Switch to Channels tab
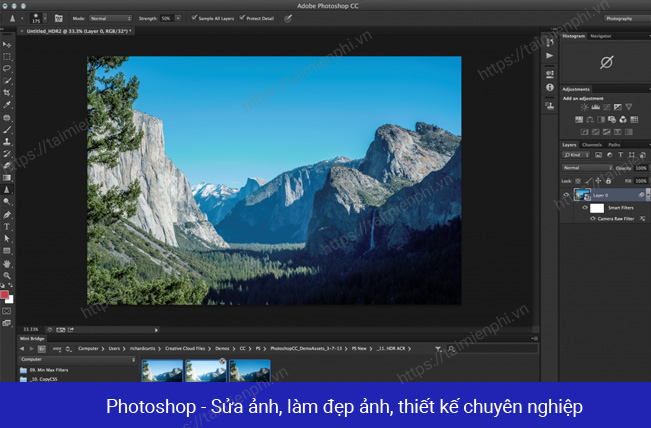Image resolution: width=651 pixels, height=428 pixels. tap(592, 145)
